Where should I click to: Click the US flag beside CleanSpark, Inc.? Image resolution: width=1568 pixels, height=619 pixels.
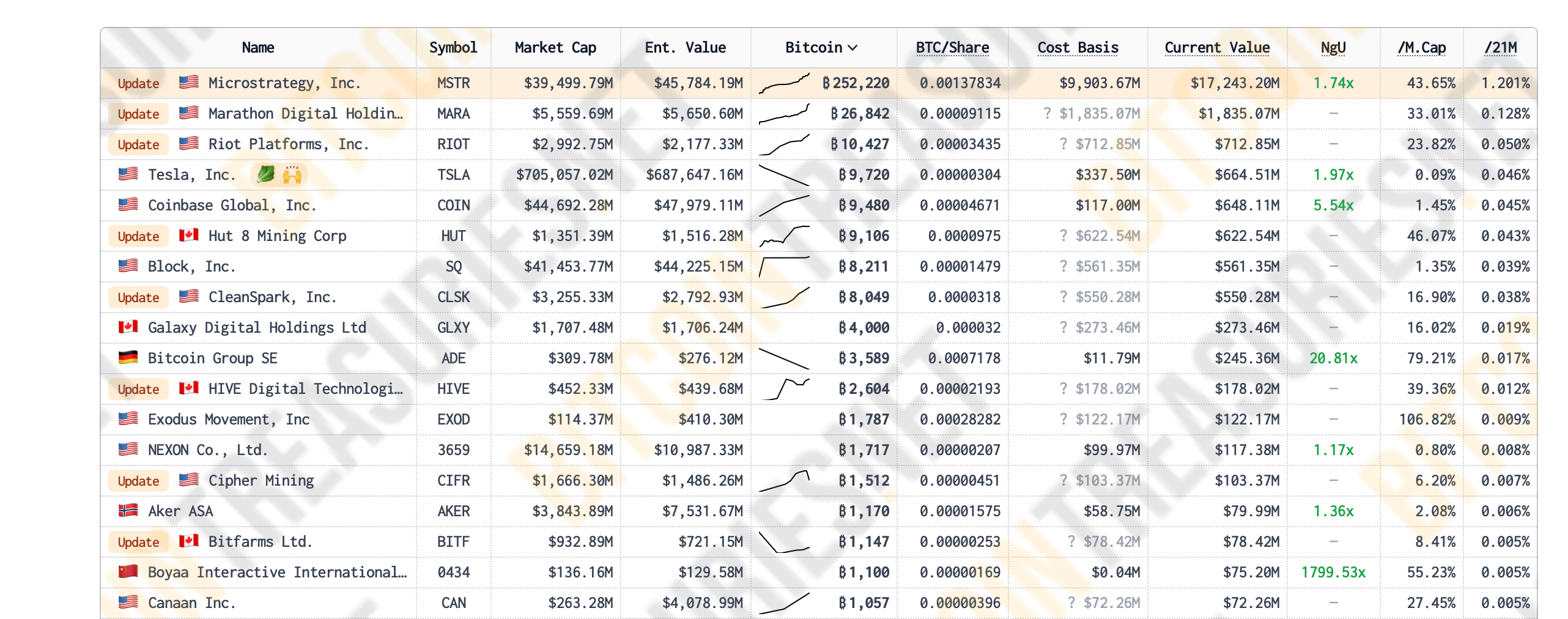(188, 296)
